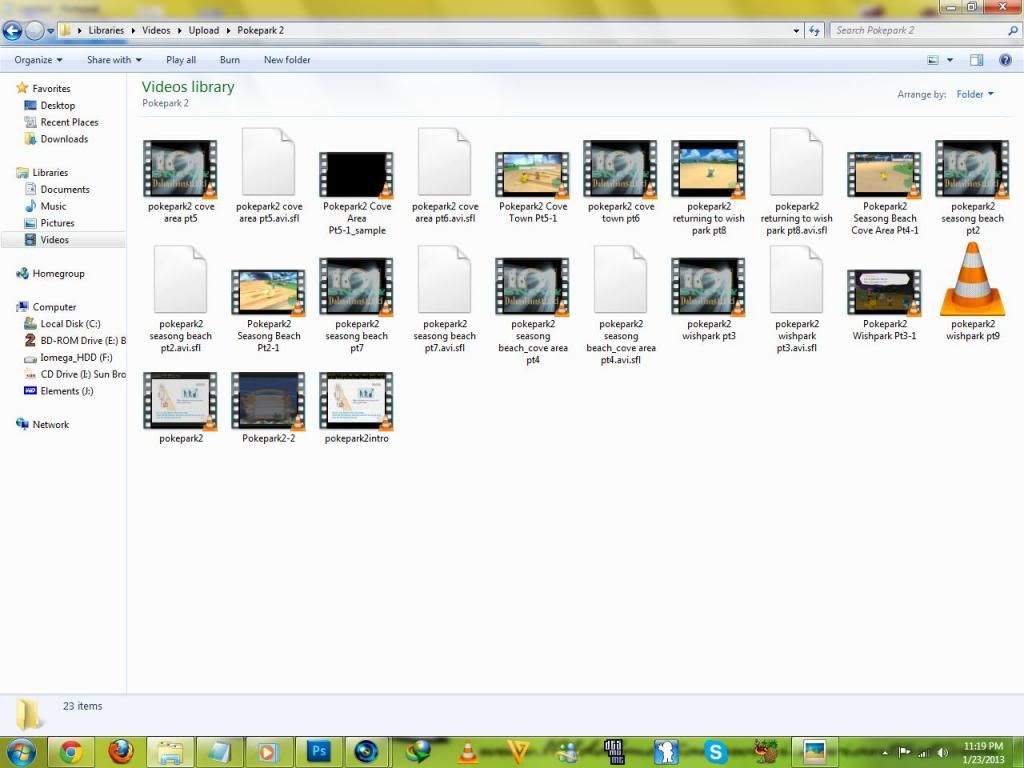Select the pokepark2 cove town pt6 video
Screen dimensions: 1024x768
(x=620, y=182)
